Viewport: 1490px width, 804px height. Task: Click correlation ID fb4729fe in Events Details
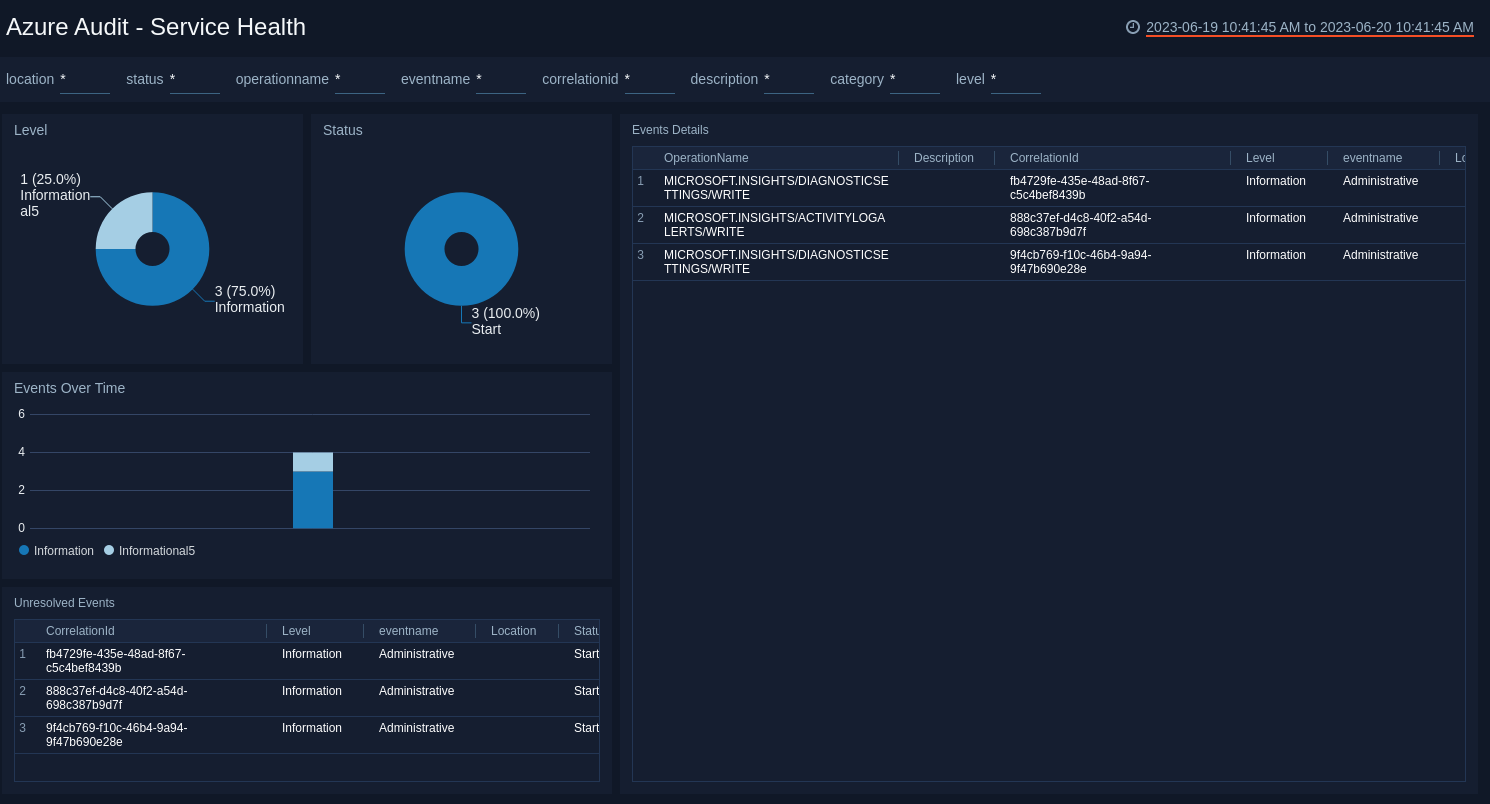coord(1079,188)
